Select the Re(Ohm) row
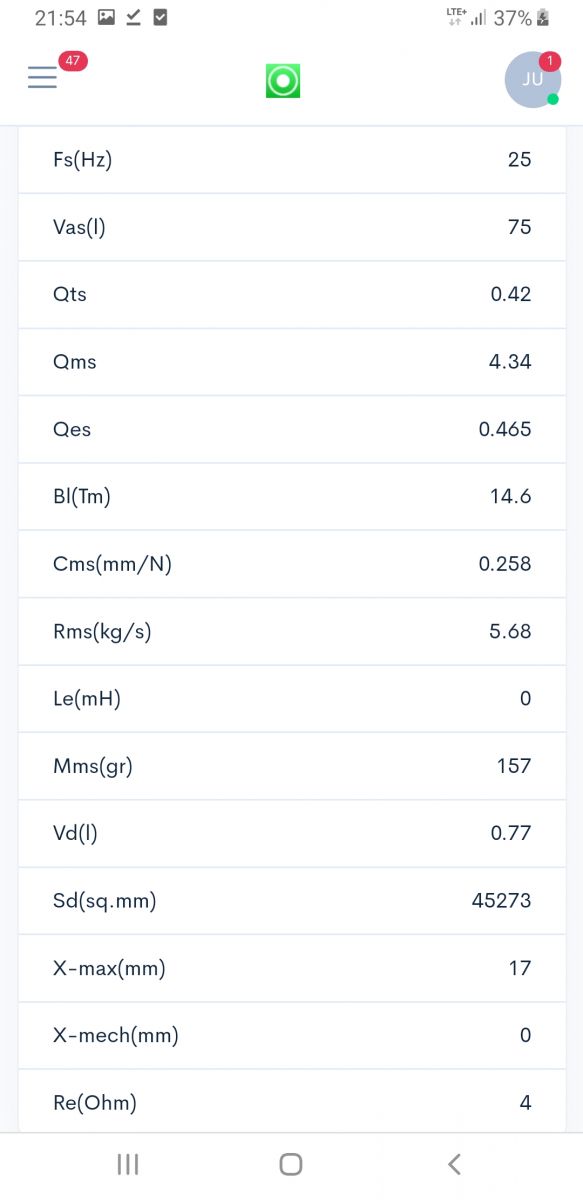This screenshot has height=1200, width=583. 292,1101
